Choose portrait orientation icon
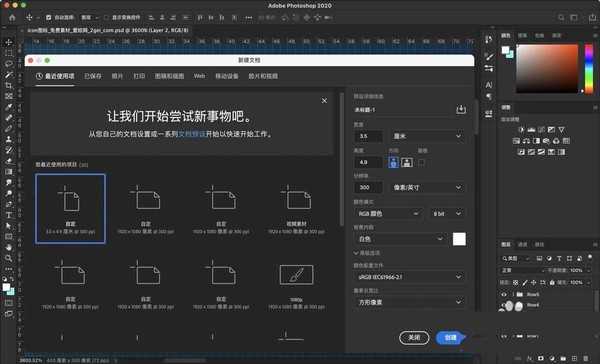Screen dimensions: 600x364 click(x=393, y=162)
